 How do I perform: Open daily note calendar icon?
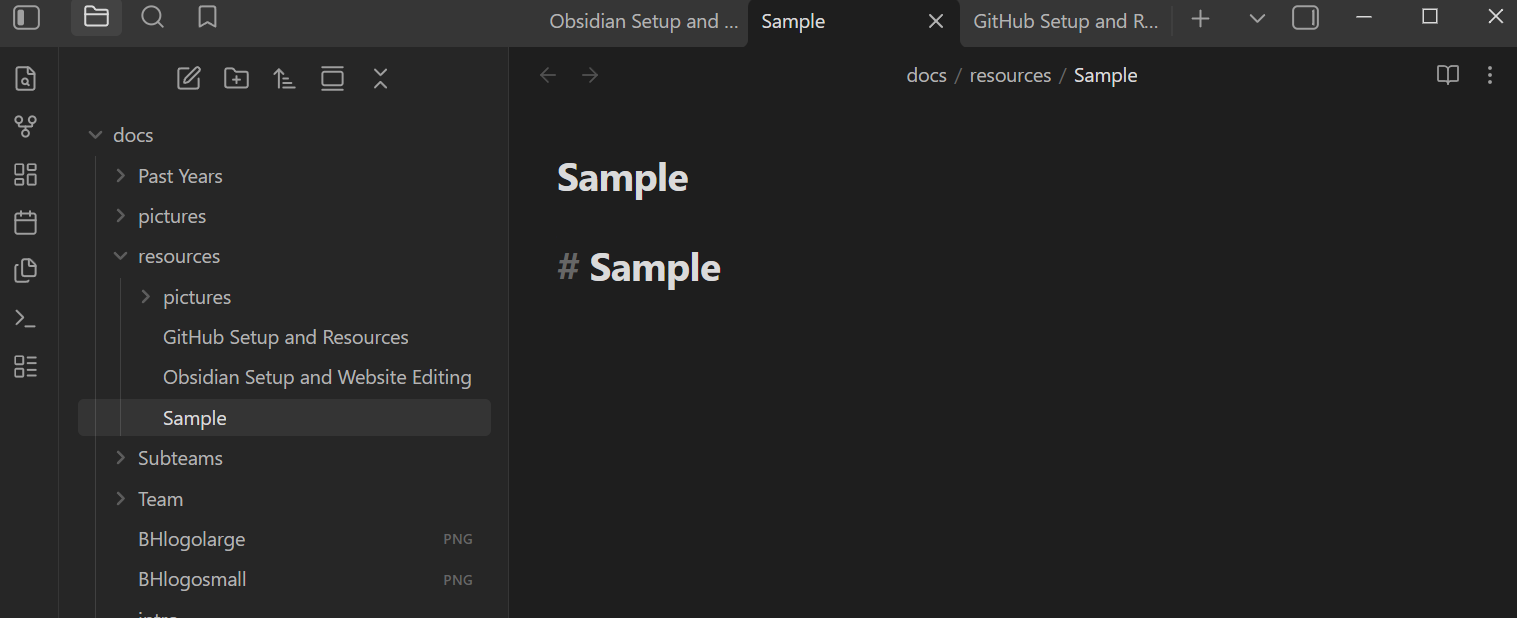pos(26,222)
